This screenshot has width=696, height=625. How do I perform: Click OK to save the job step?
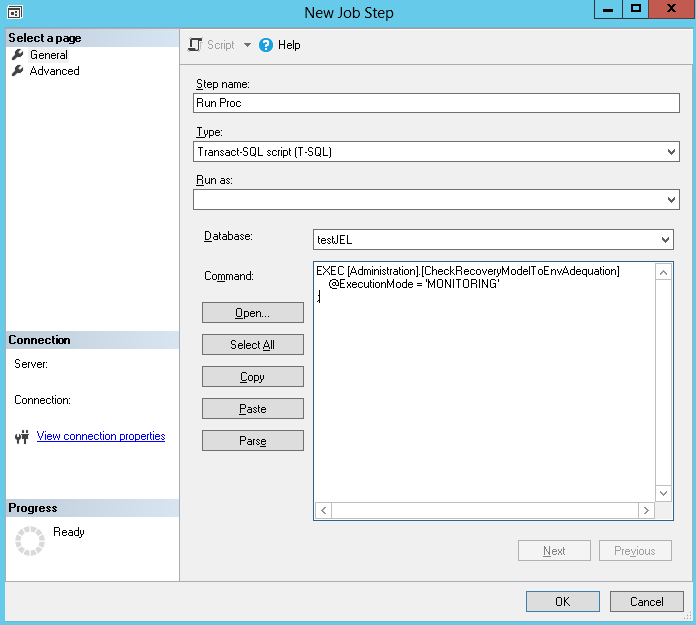tap(563, 601)
